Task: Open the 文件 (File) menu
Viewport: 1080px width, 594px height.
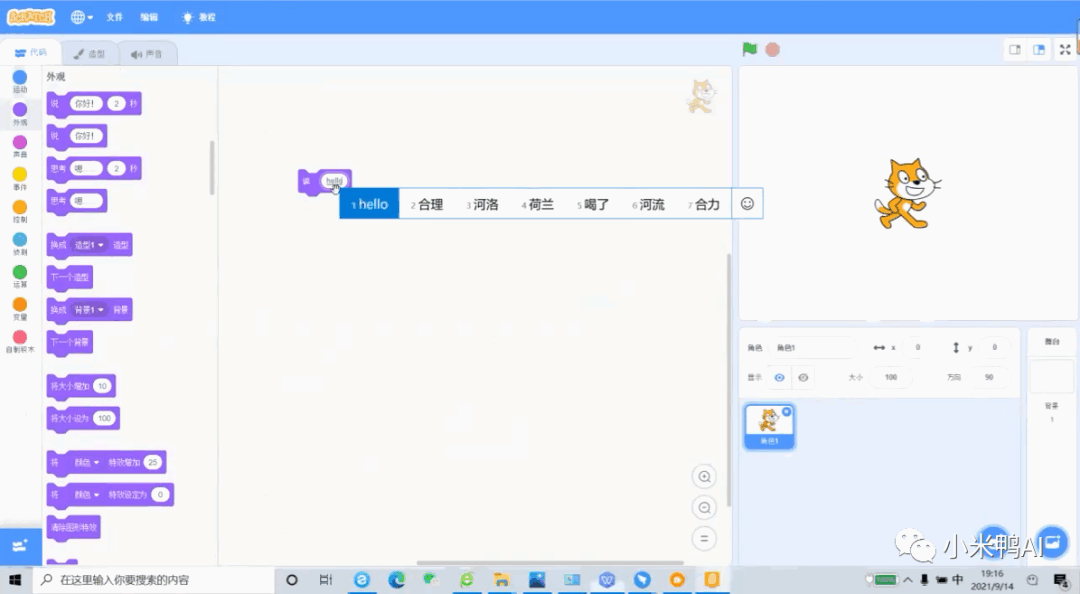Action: pyautogui.click(x=113, y=16)
